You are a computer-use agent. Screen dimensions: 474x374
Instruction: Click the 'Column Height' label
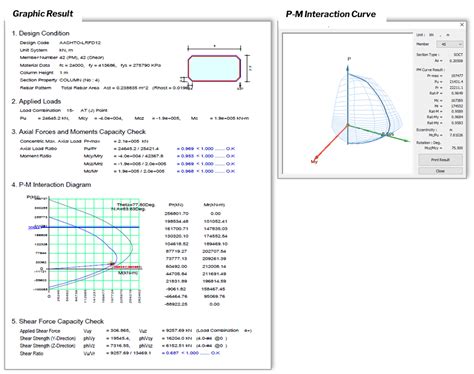click(x=36, y=73)
